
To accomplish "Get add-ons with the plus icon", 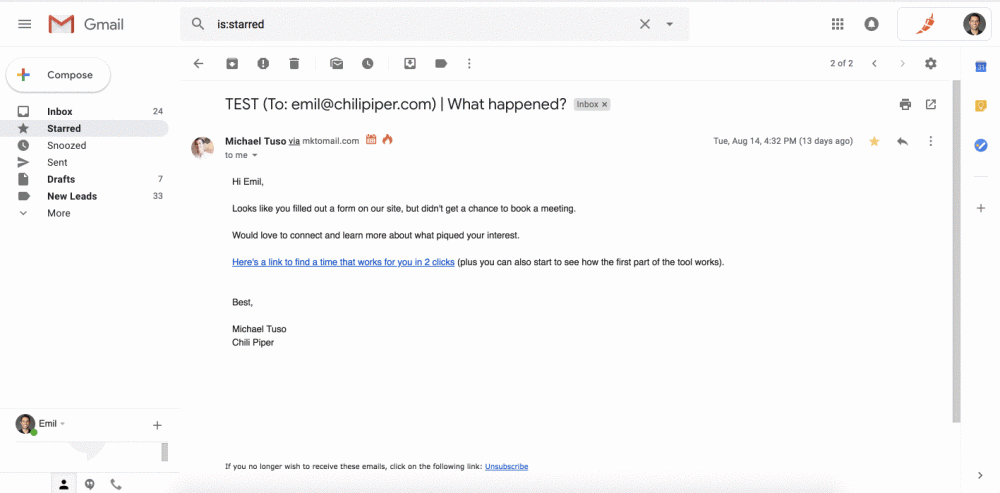I will point(981,208).
